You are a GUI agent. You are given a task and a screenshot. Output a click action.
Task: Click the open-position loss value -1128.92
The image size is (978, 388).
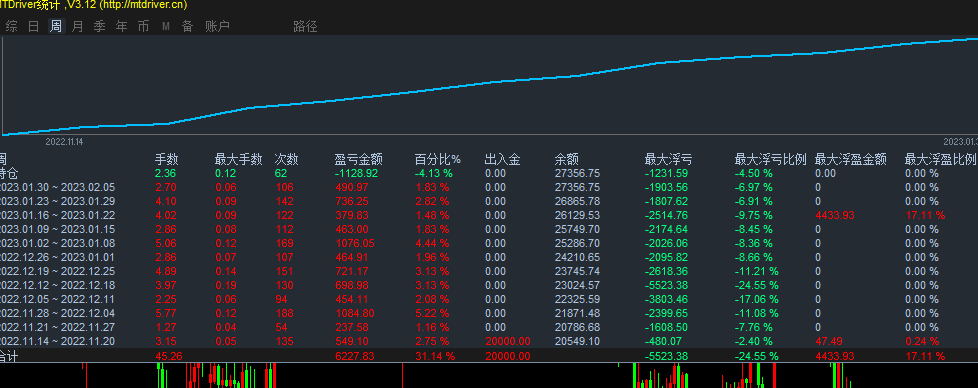tap(356, 173)
